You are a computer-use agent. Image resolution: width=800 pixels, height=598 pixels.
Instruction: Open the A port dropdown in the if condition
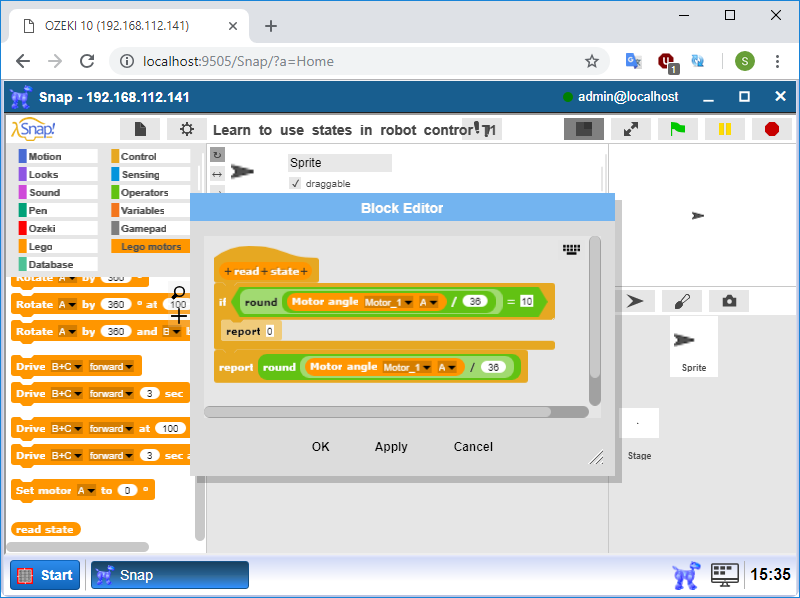(428, 303)
